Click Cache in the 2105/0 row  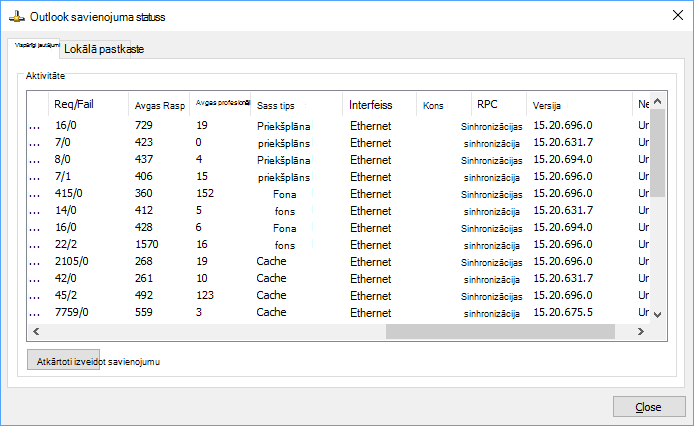(271, 261)
